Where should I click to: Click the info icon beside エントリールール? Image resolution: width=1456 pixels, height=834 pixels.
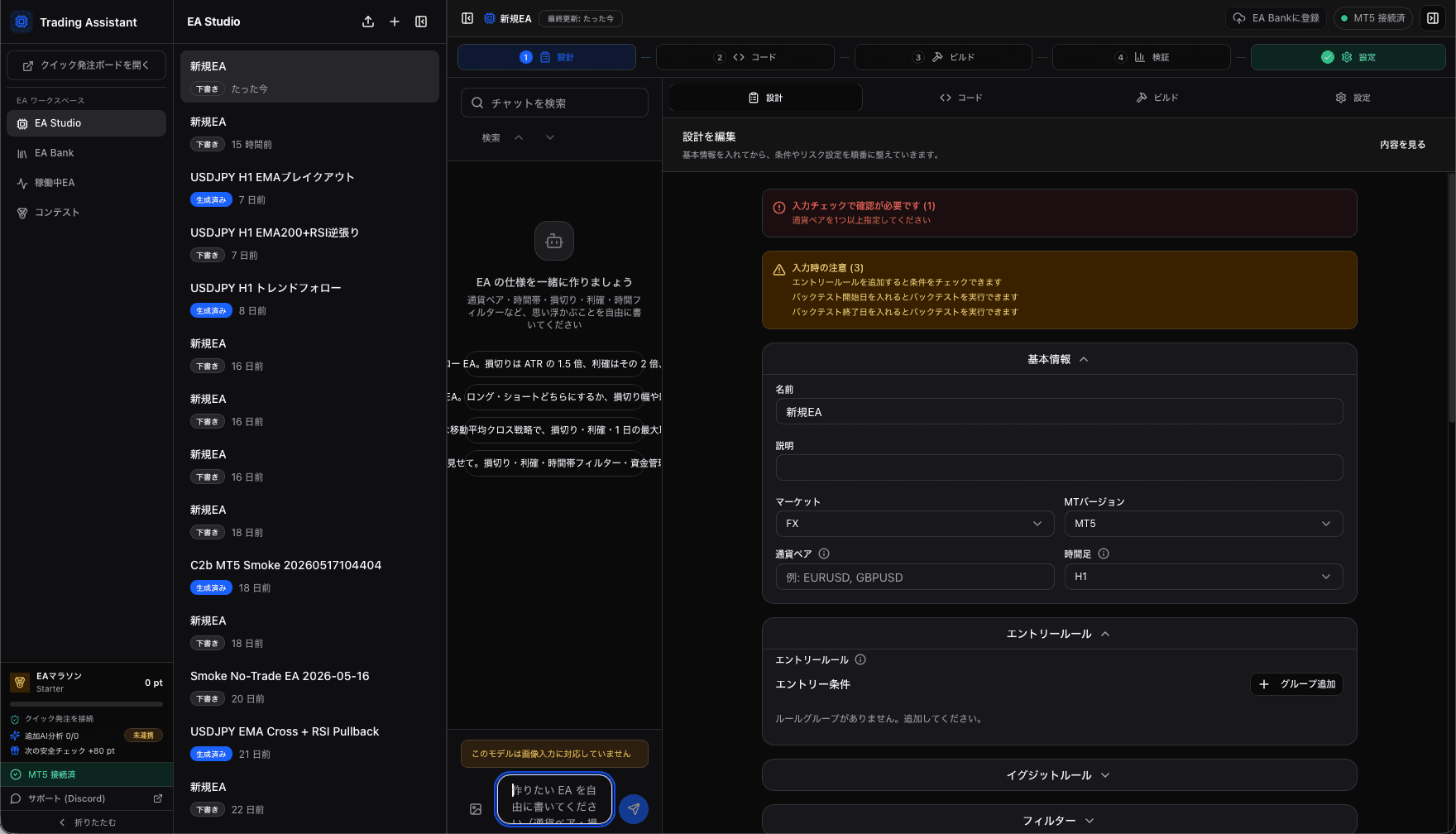(860, 659)
